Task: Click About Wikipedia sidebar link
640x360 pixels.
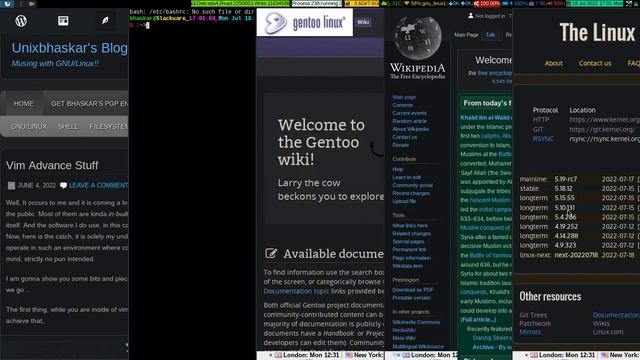Action: [x=411, y=129]
